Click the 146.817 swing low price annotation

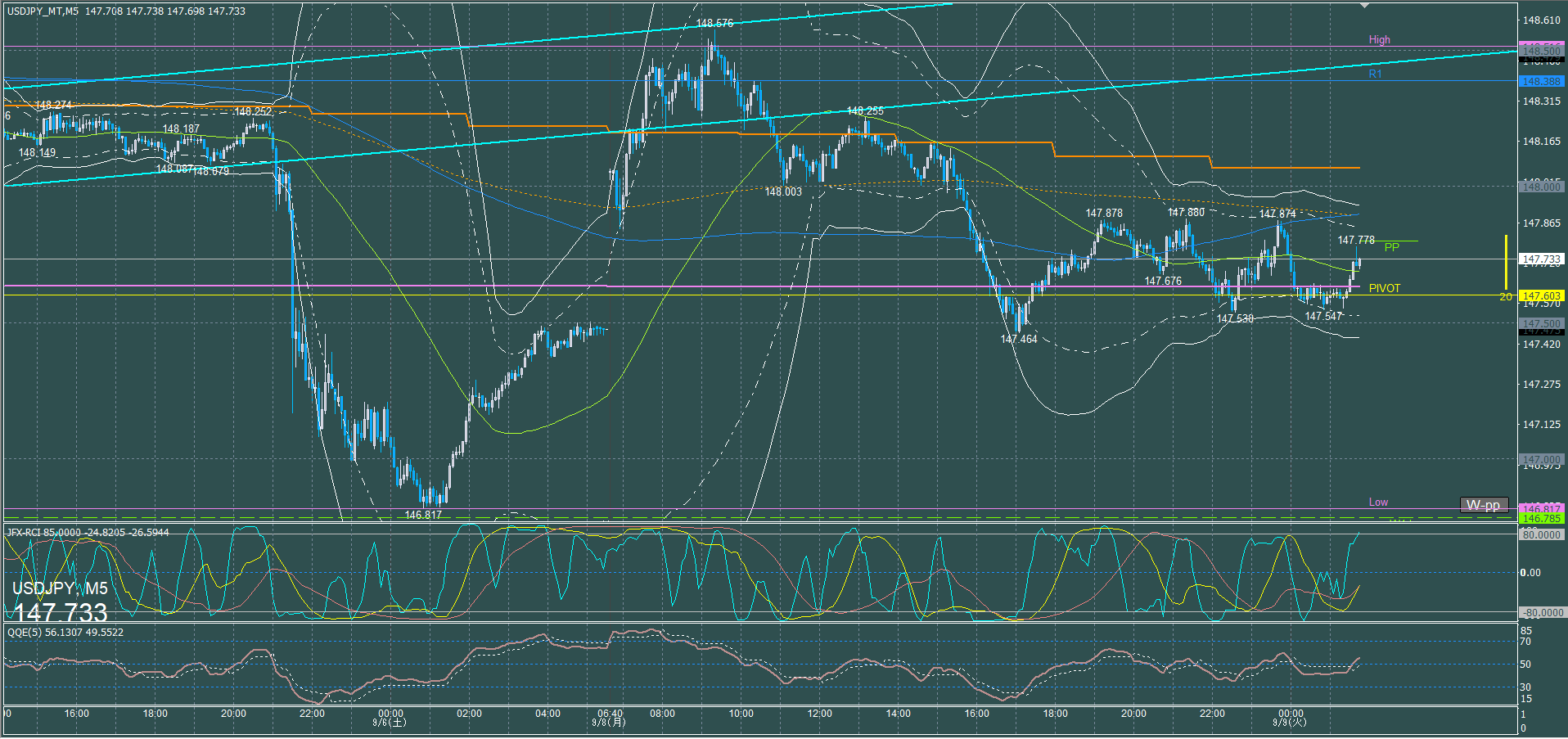(423, 515)
